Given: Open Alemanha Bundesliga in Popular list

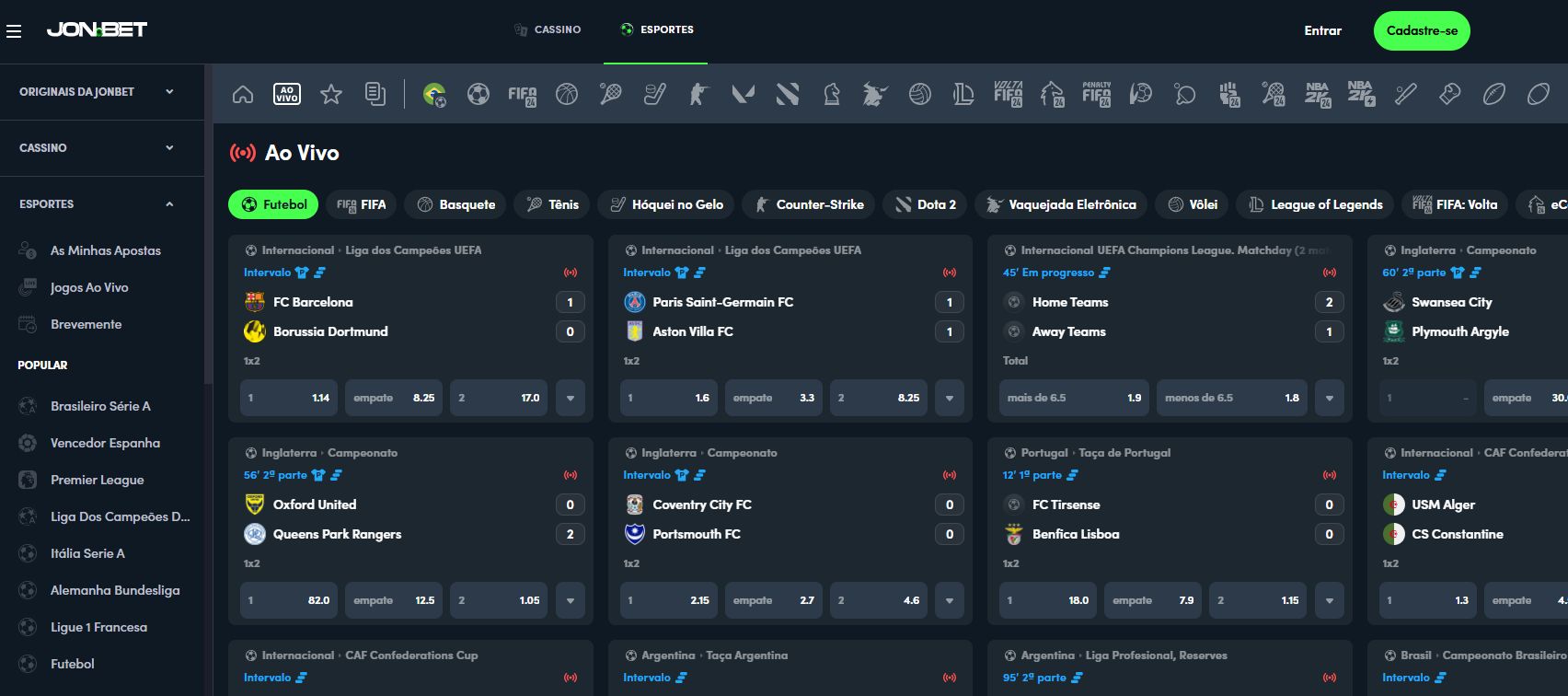Looking at the screenshot, I should click(115, 590).
